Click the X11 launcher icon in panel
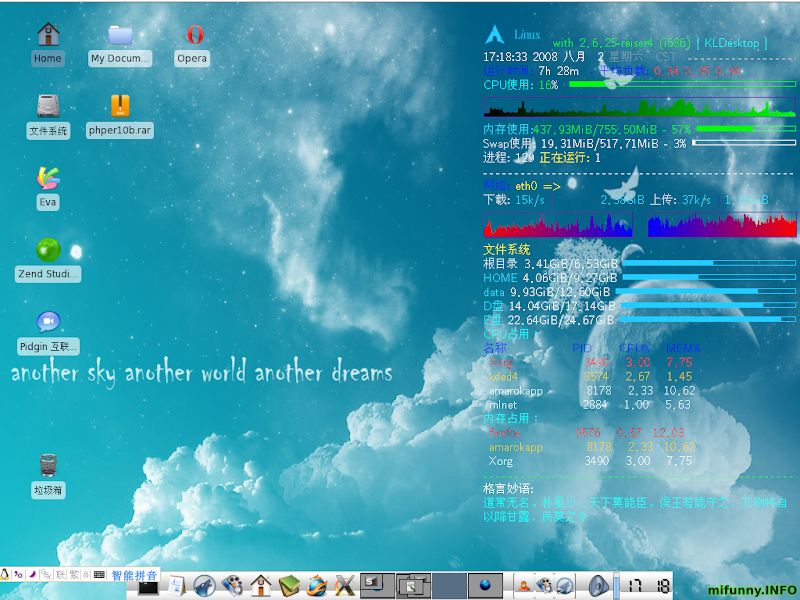This screenshot has width=800, height=600. tap(345, 586)
